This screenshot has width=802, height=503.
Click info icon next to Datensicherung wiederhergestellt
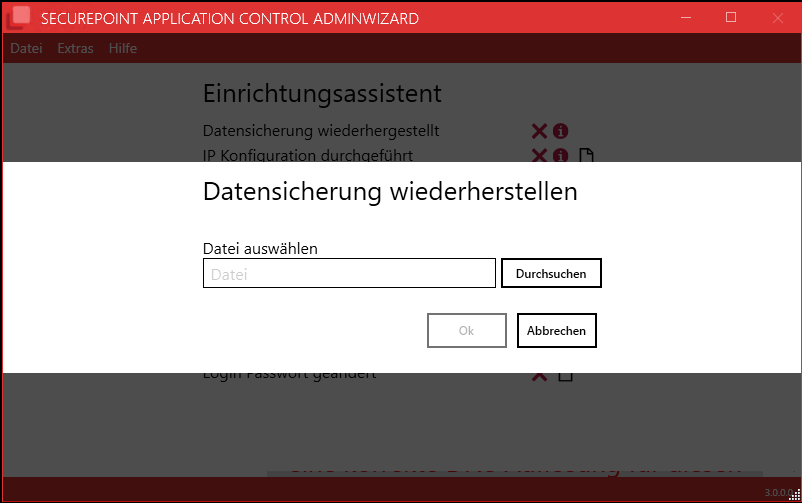[x=561, y=131]
